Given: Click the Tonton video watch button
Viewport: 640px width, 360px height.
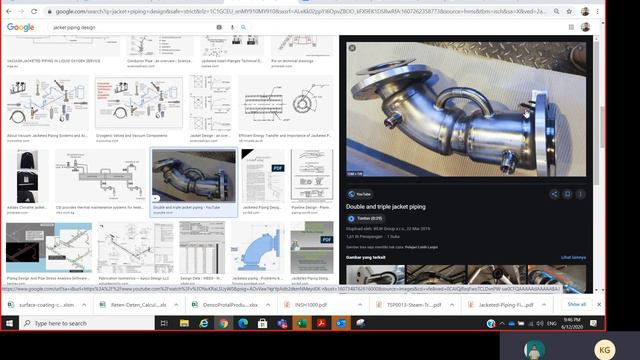Looking at the screenshot, I should tap(365, 219).
